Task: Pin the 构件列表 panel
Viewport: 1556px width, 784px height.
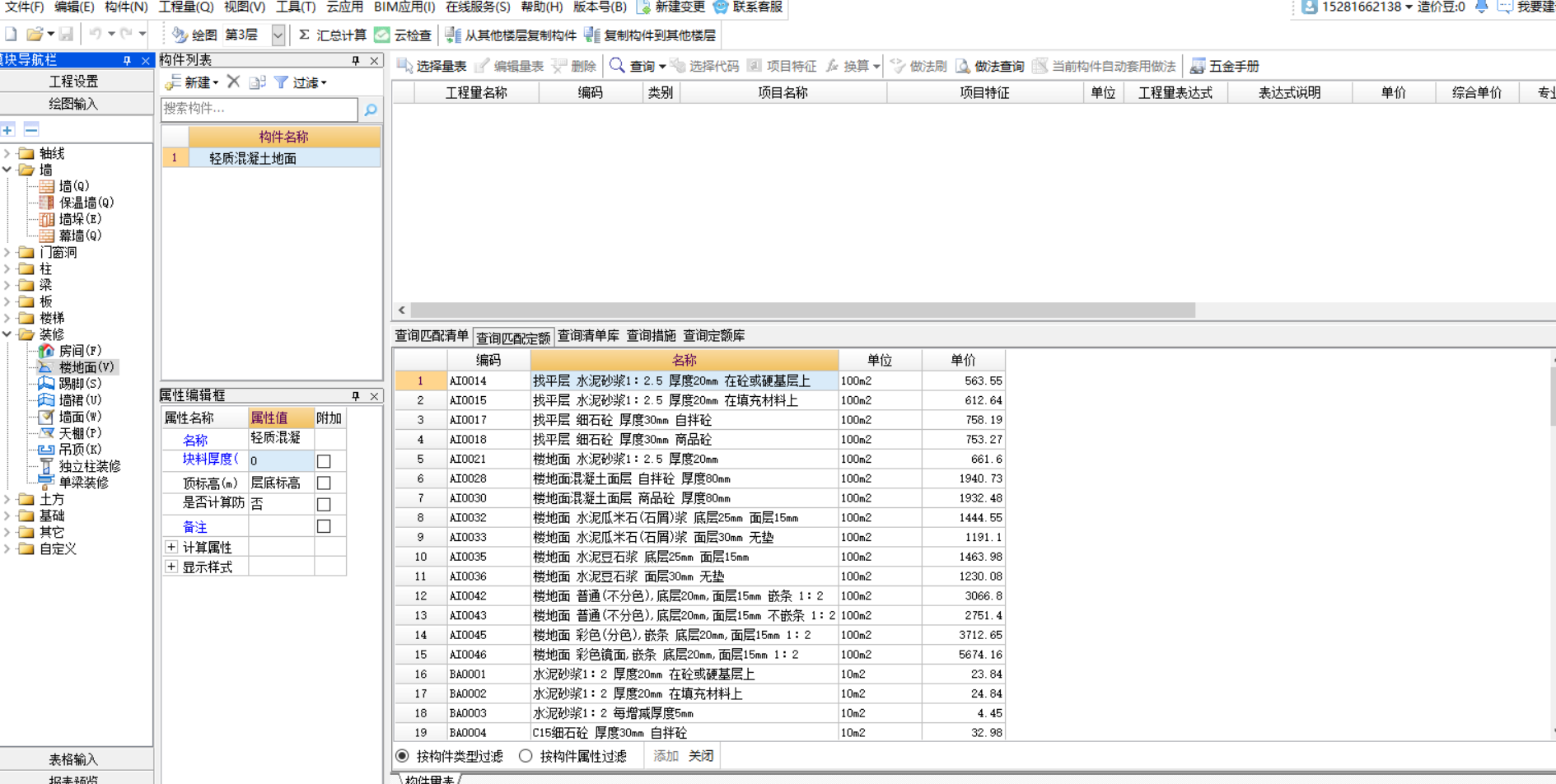Action: pyautogui.click(x=356, y=61)
